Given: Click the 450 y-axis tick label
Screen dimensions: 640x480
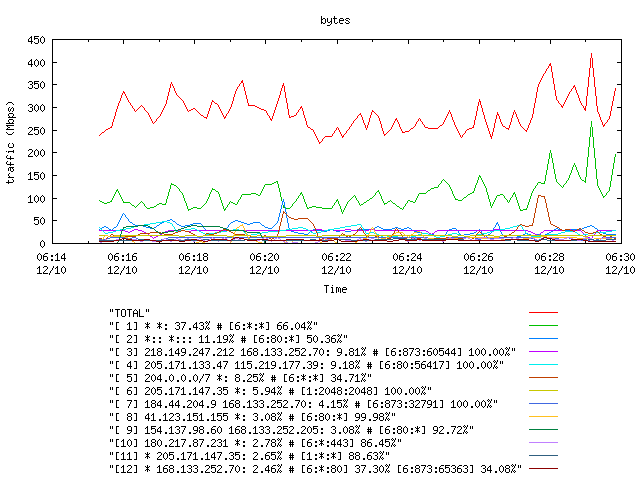Looking at the screenshot, I should 36,40.
